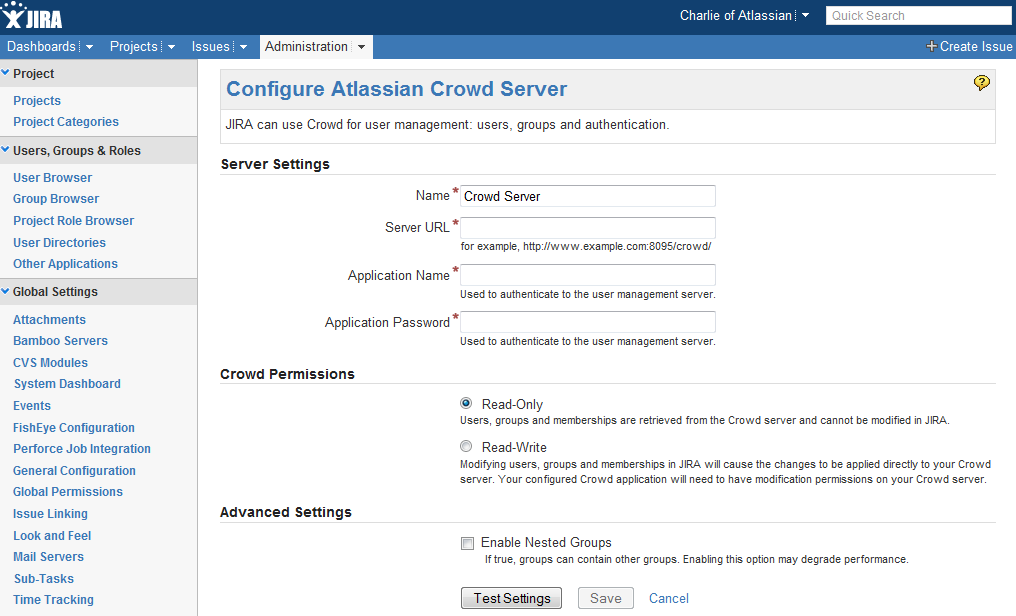
Task: Open the Projects dropdown arrow
Action: [x=172, y=47]
